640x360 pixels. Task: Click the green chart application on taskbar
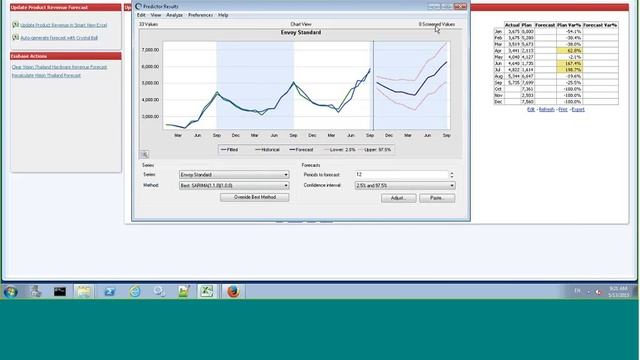click(x=183, y=291)
